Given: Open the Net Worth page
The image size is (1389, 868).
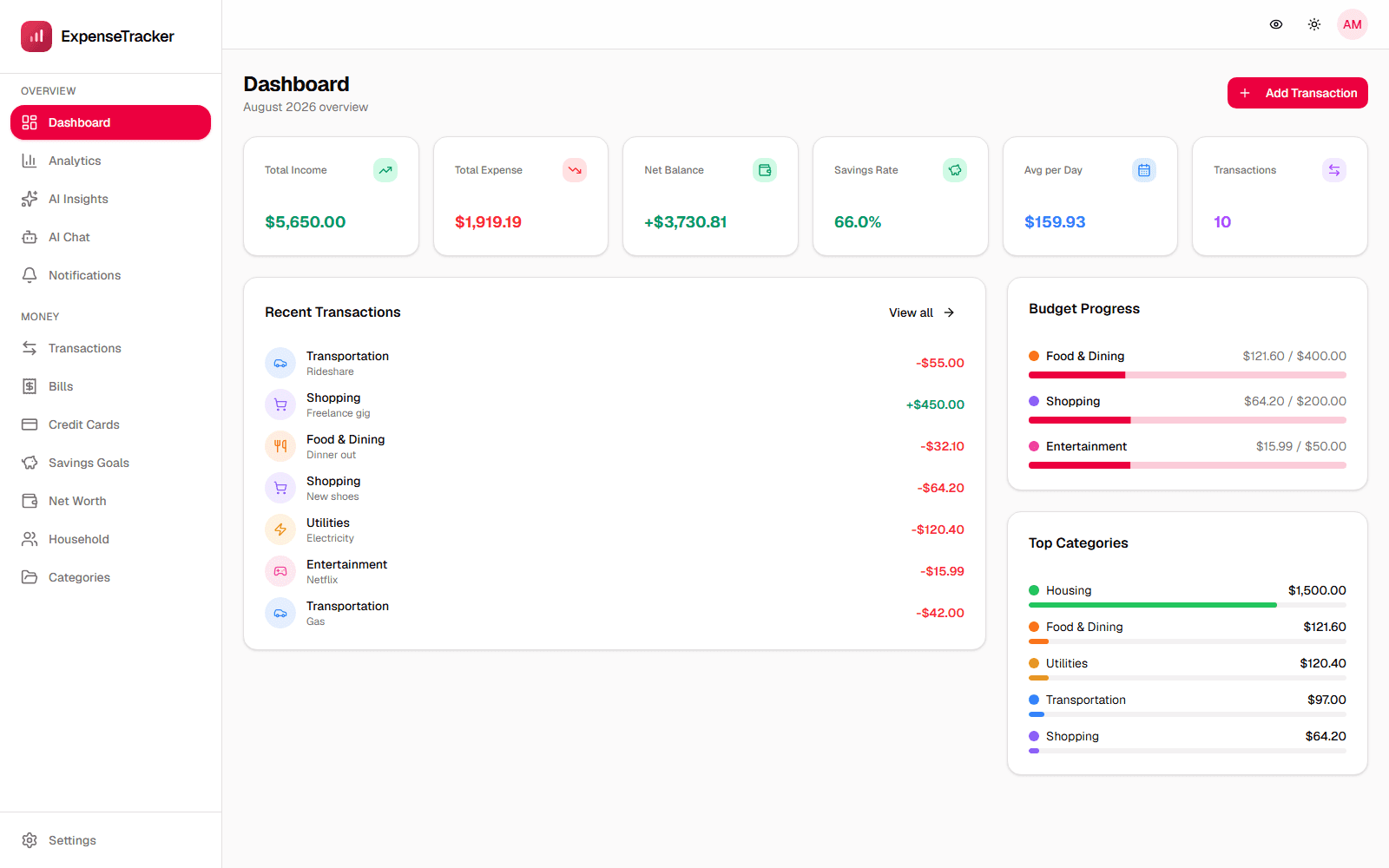Looking at the screenshot, I should point(110,501).
